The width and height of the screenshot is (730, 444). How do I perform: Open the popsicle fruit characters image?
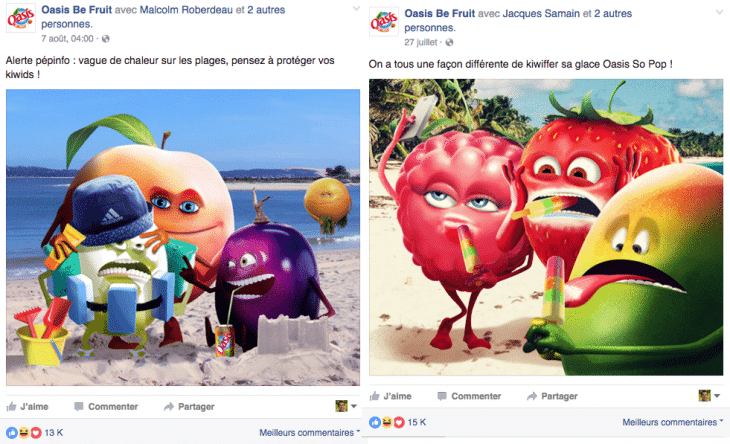pos(546,227)
